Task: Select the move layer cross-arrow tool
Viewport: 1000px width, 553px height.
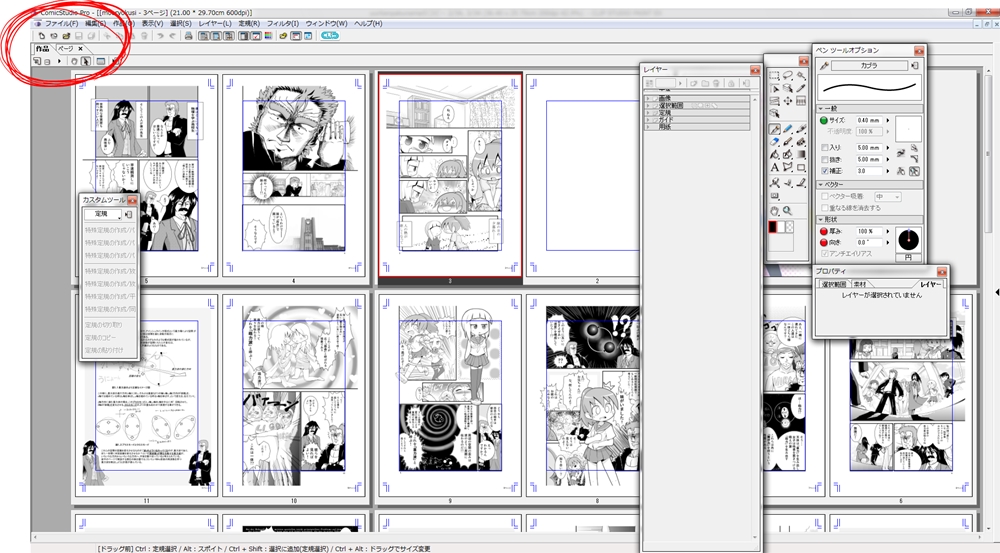Action: coord(788,101)
